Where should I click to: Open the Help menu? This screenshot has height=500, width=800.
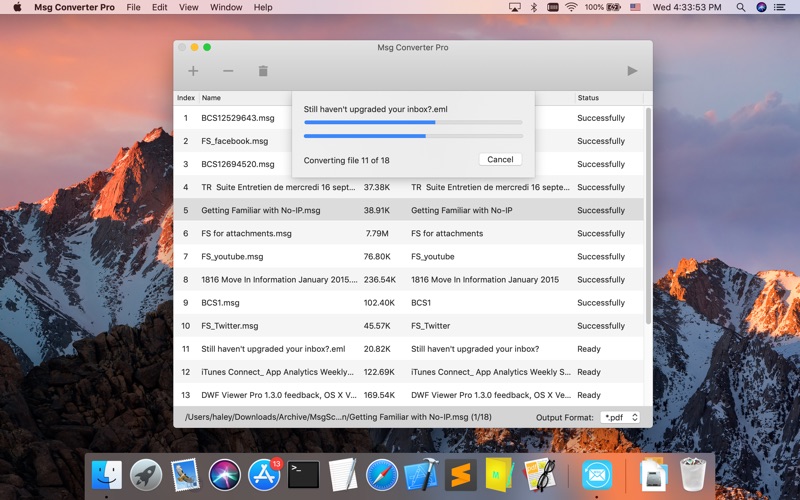[x=263, y=7]
